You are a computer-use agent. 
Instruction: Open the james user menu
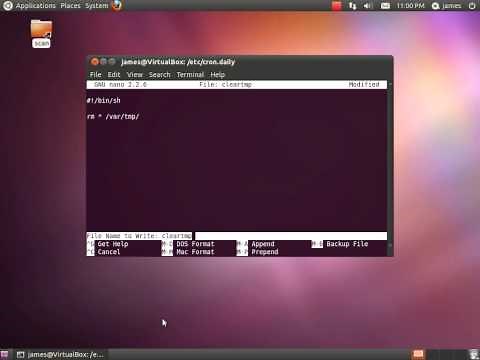[447, 6]
